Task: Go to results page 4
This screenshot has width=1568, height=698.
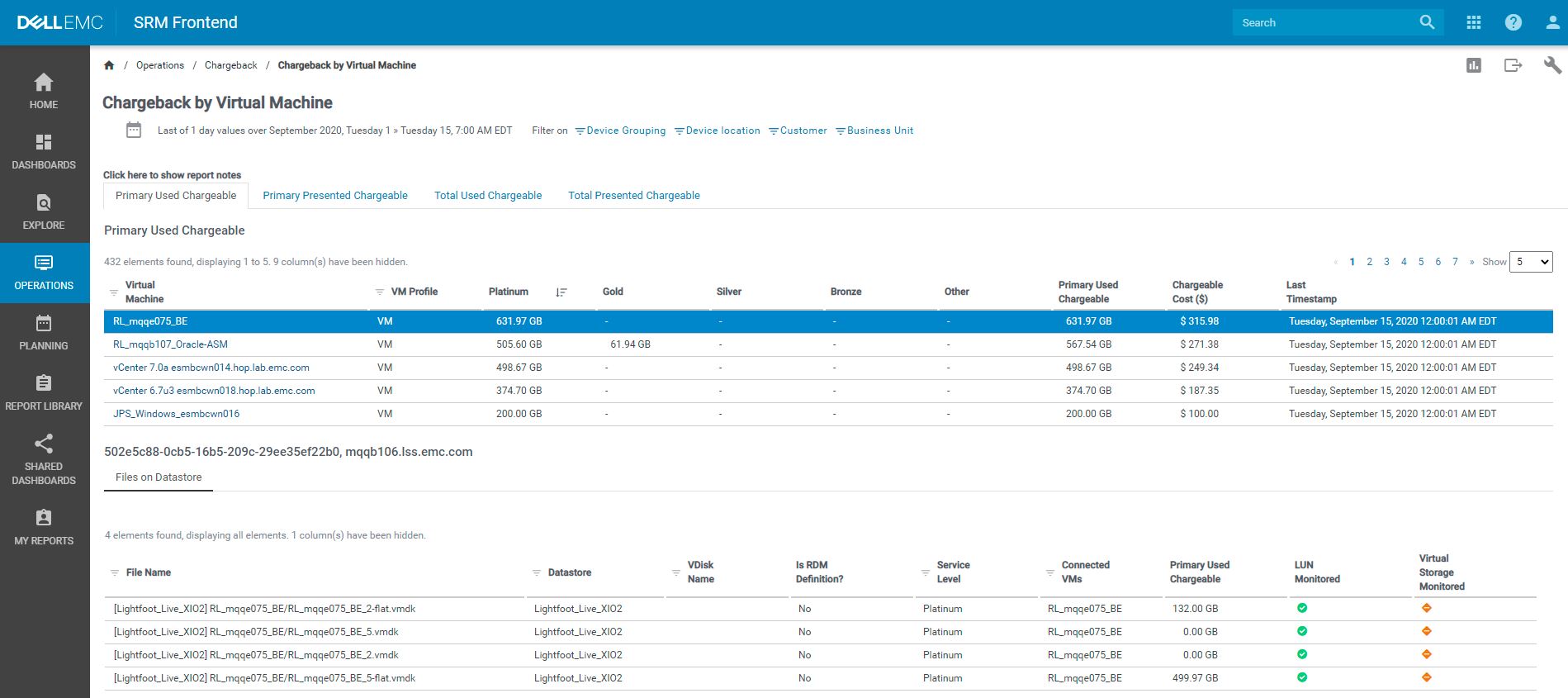Action: click(x=1404, y=262)
